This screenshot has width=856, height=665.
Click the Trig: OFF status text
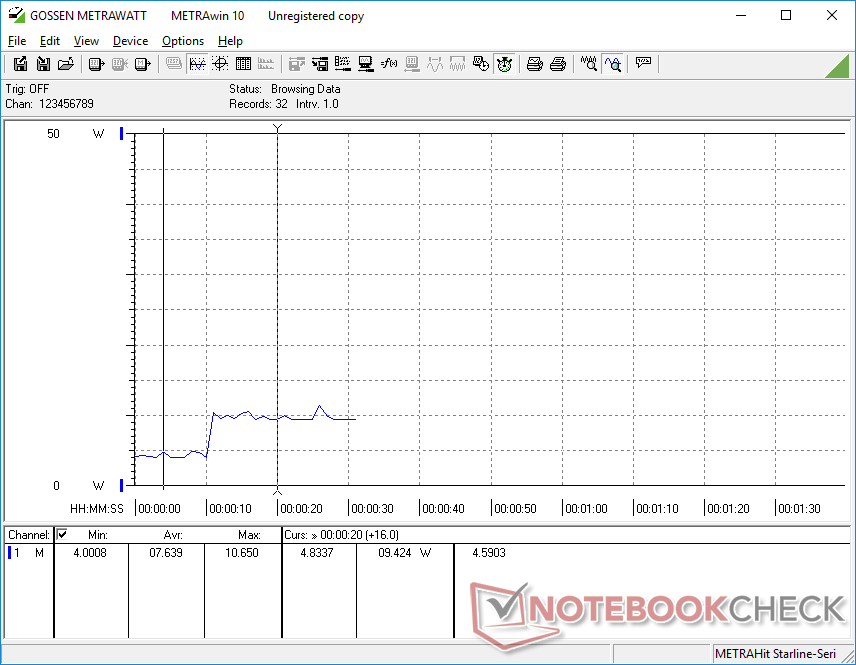pos(27,89)
